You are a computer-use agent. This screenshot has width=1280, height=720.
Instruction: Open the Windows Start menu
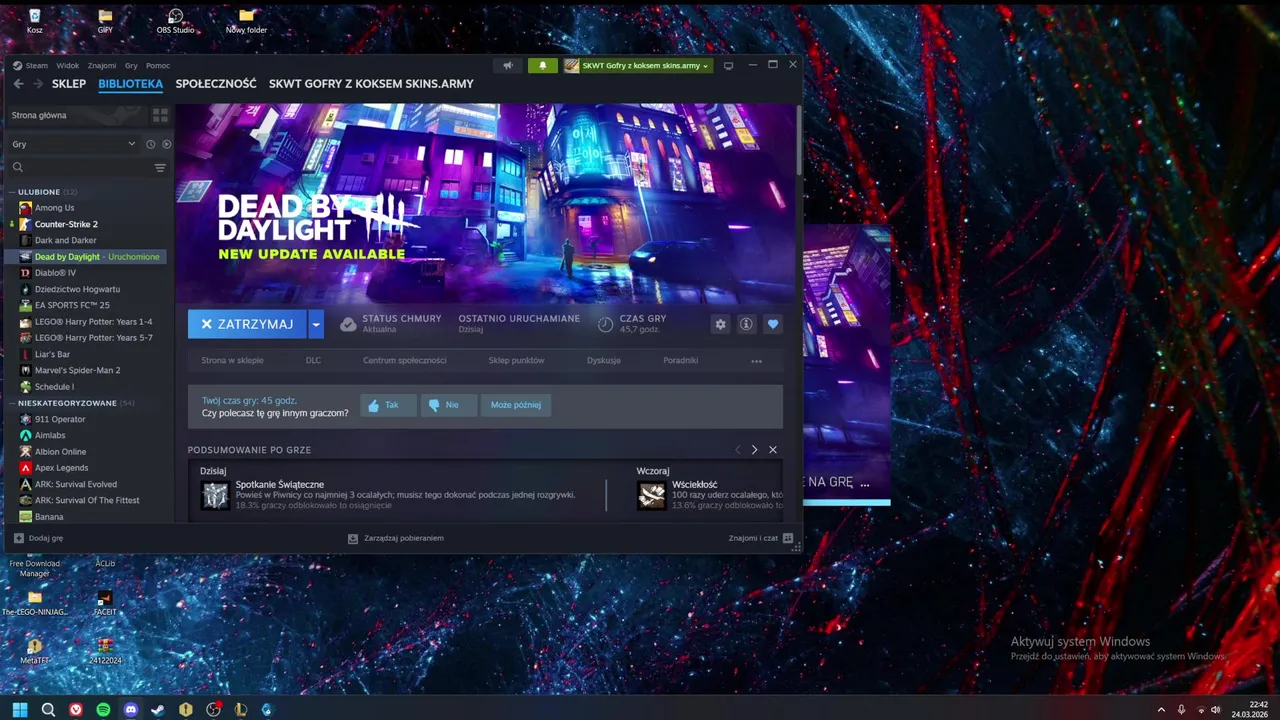point(20,710)
